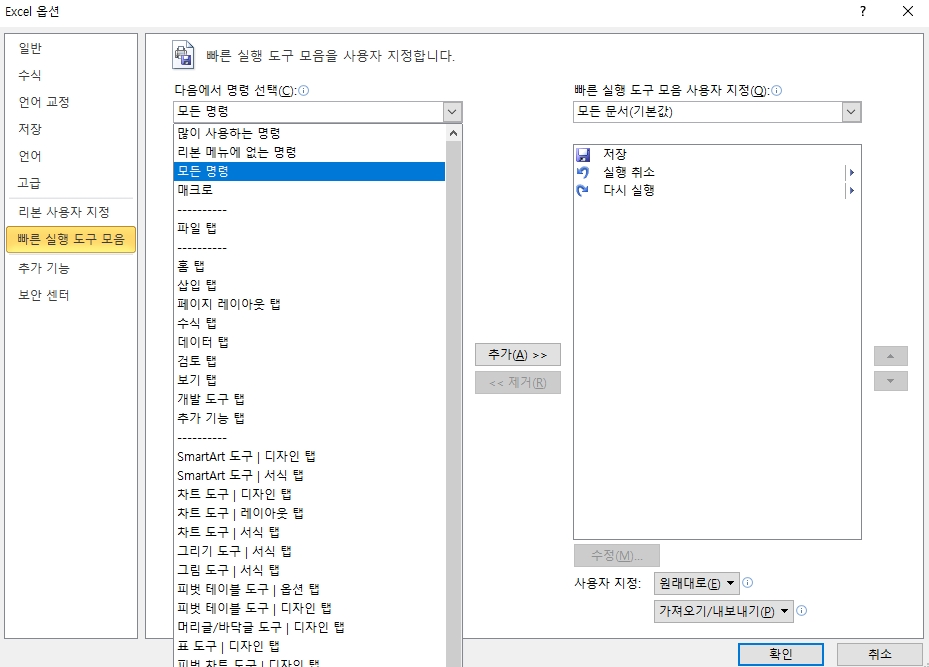The height and width of the screenshot is (667, 929).
Task: Open the 언어 options category
Action: (71, 156)
